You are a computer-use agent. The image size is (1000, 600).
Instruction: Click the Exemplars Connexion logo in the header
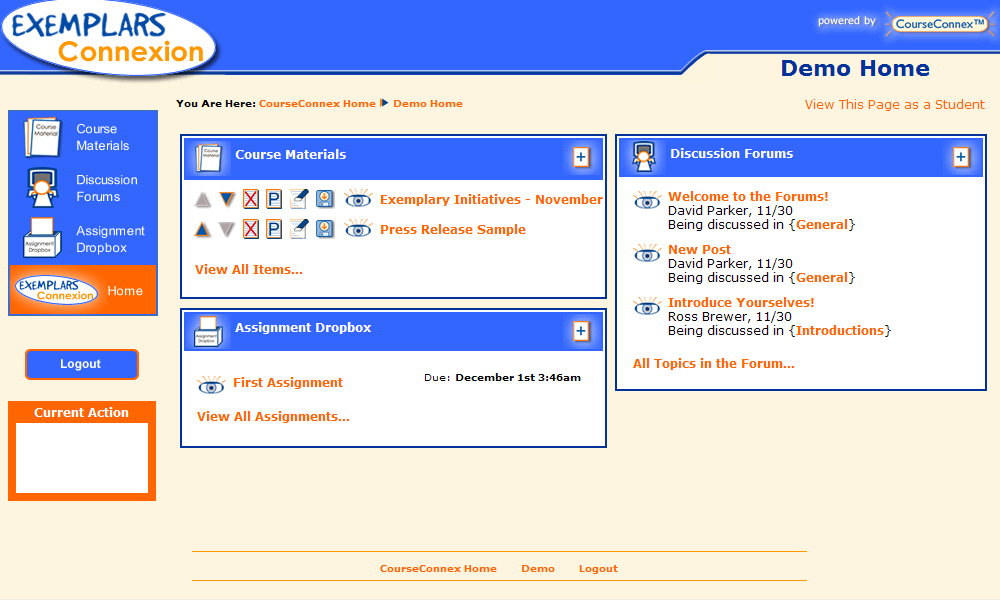click(x=110, y=40)
